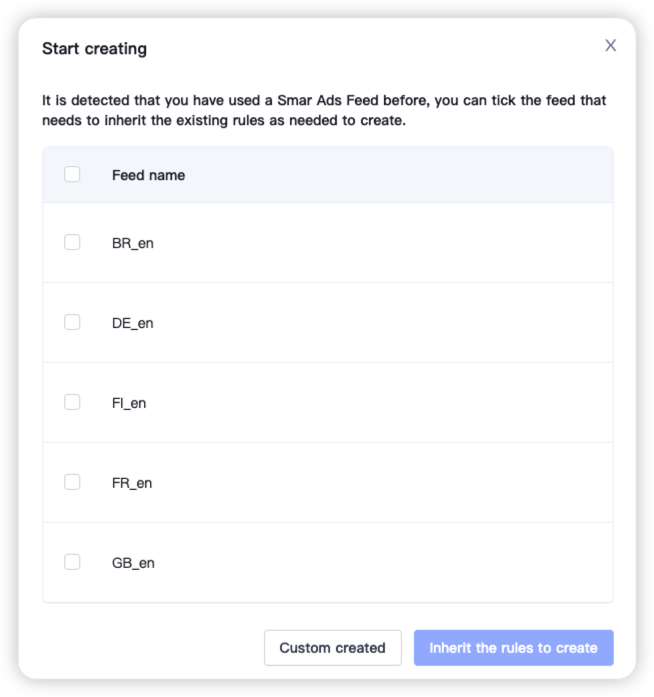
Task: Click the Feed name column header
Action: tap(148, 175)
